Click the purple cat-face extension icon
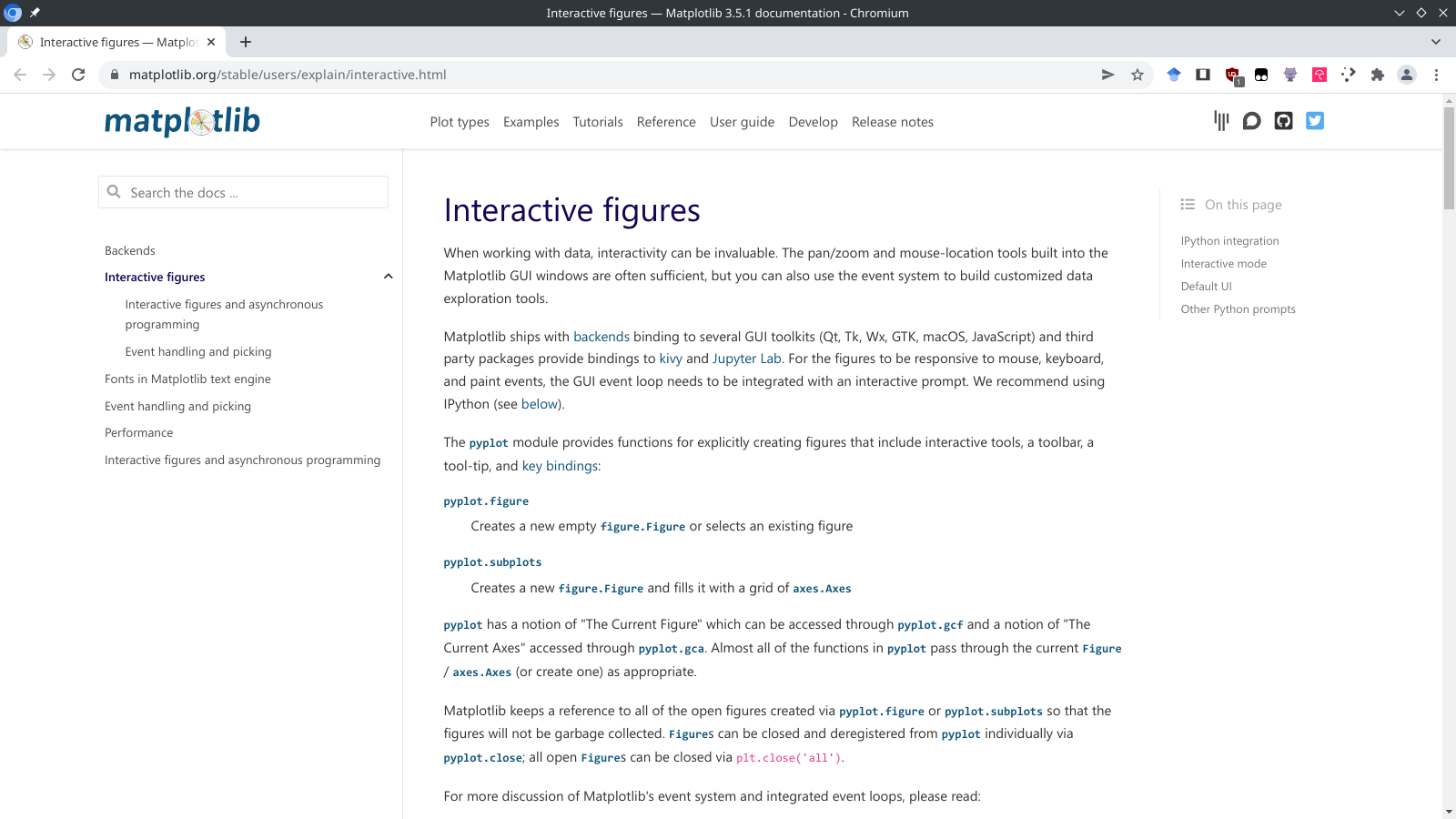This screenshot has width=1456, height=819. 1290,75
